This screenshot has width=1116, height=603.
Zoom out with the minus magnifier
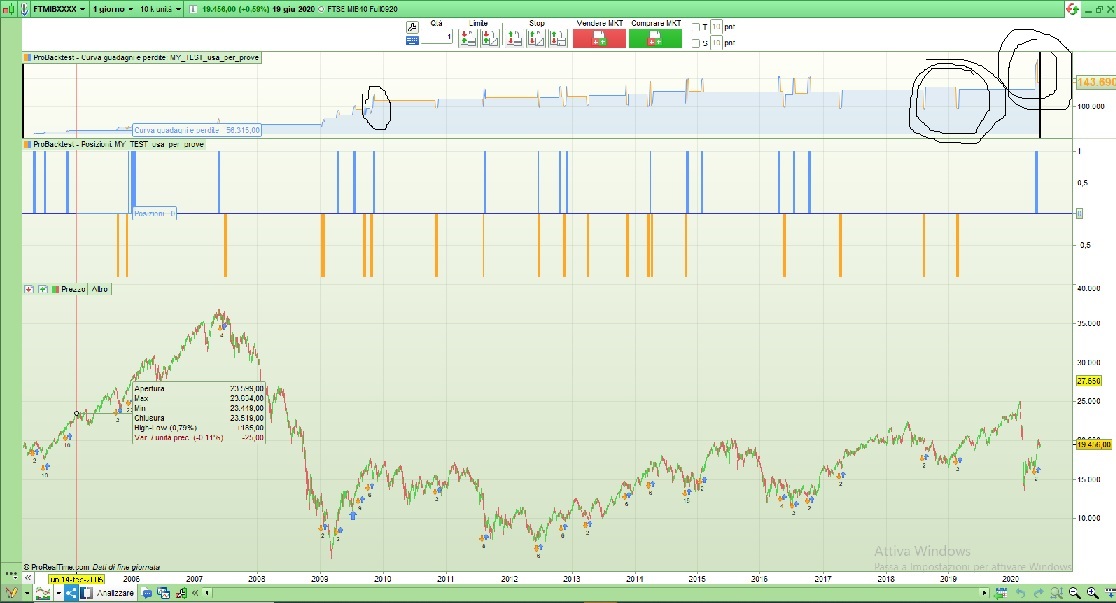point(1075,593)
